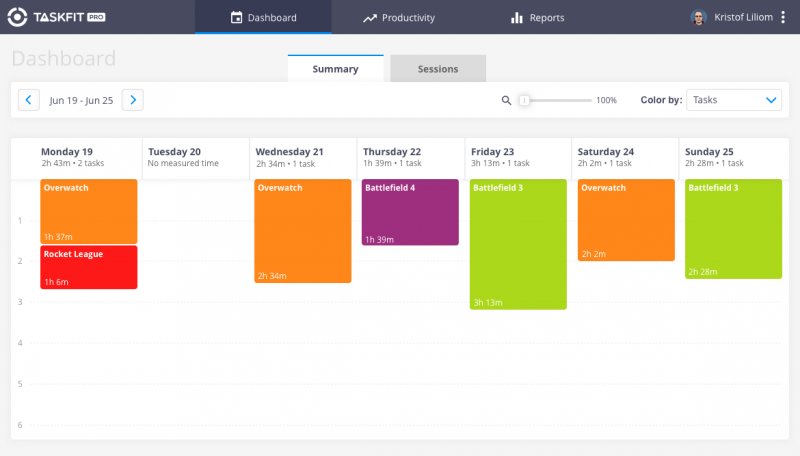Click the "3h 13m • 1 task" summary
800x456 pixels.
click(500, 163)
